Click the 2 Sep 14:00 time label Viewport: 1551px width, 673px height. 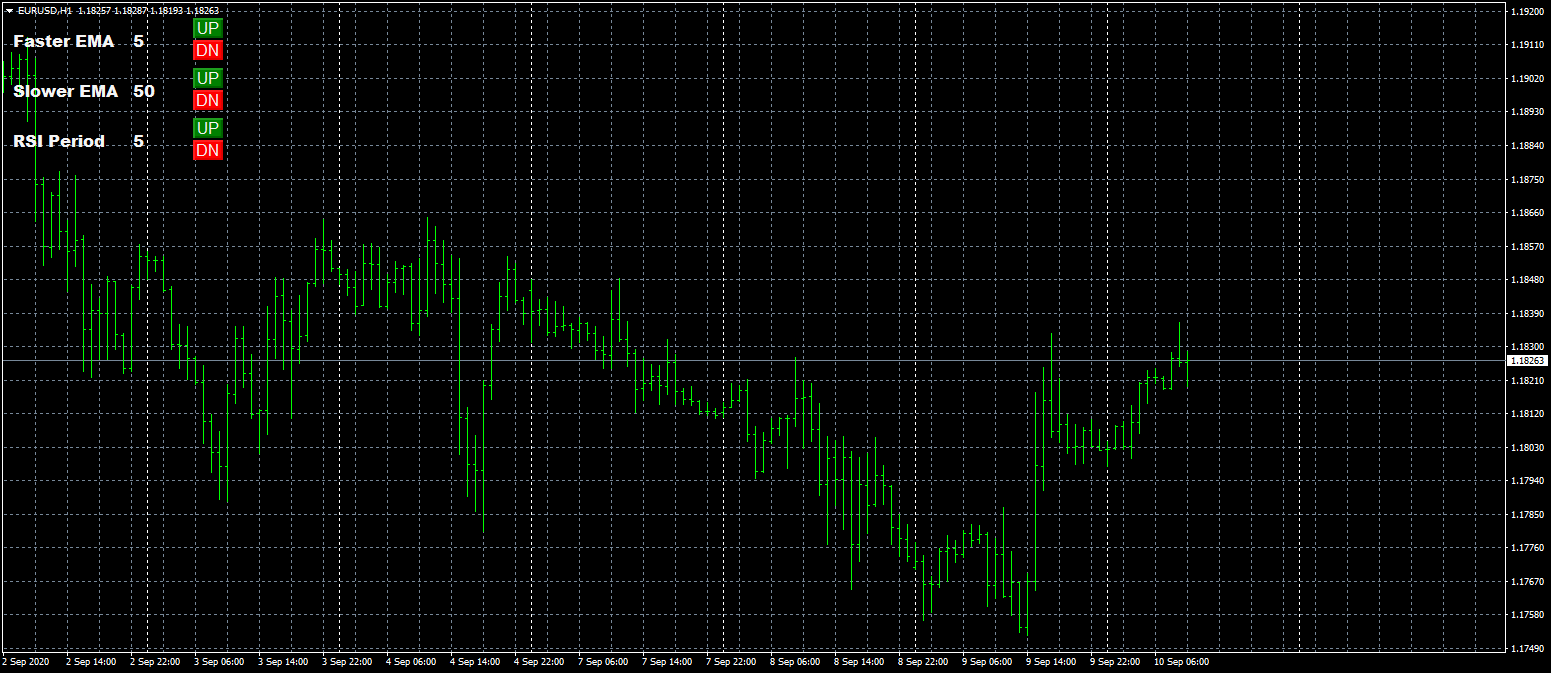(90, 661)
